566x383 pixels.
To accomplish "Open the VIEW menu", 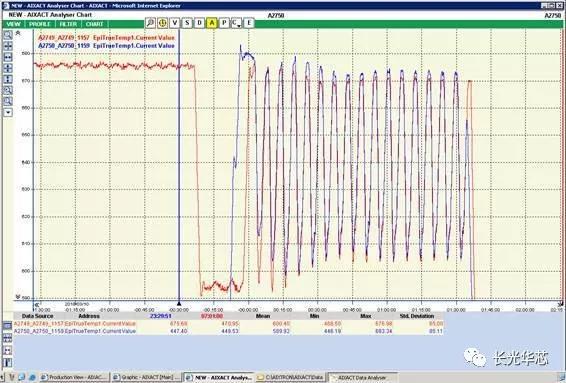I will pos(14,24).
